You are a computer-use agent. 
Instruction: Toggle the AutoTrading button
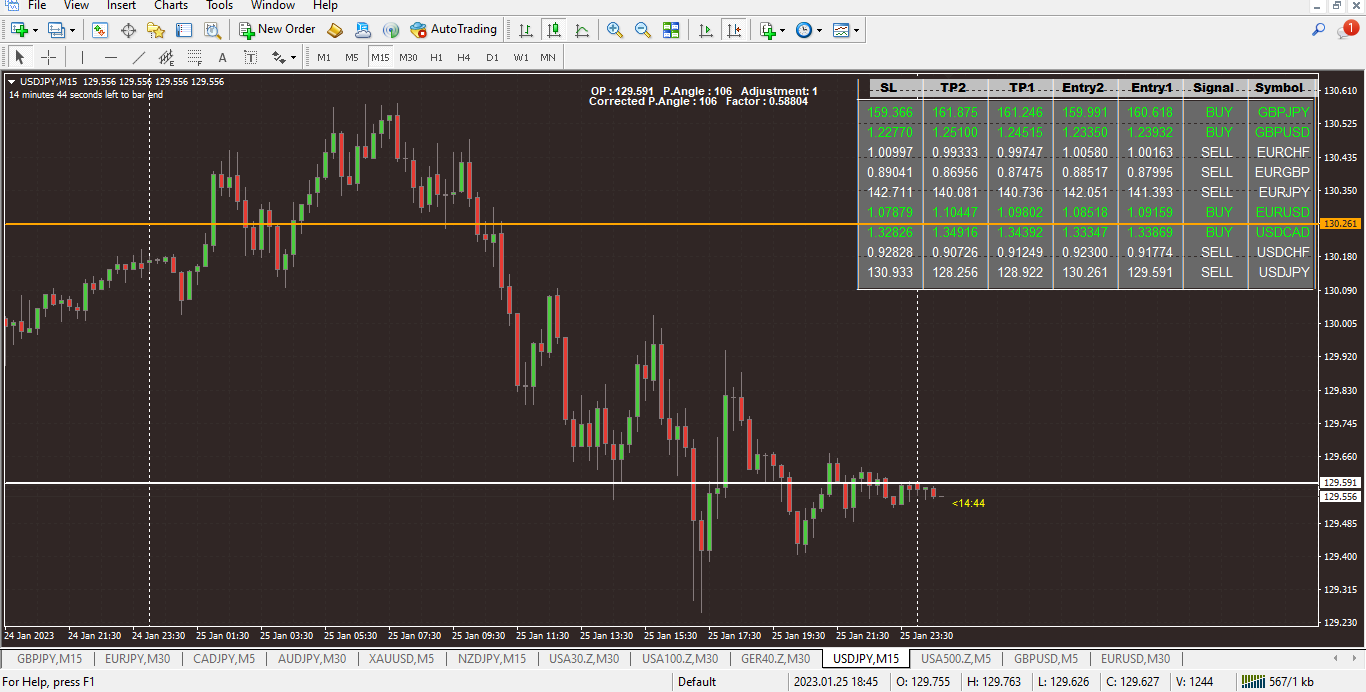[453, 30]
